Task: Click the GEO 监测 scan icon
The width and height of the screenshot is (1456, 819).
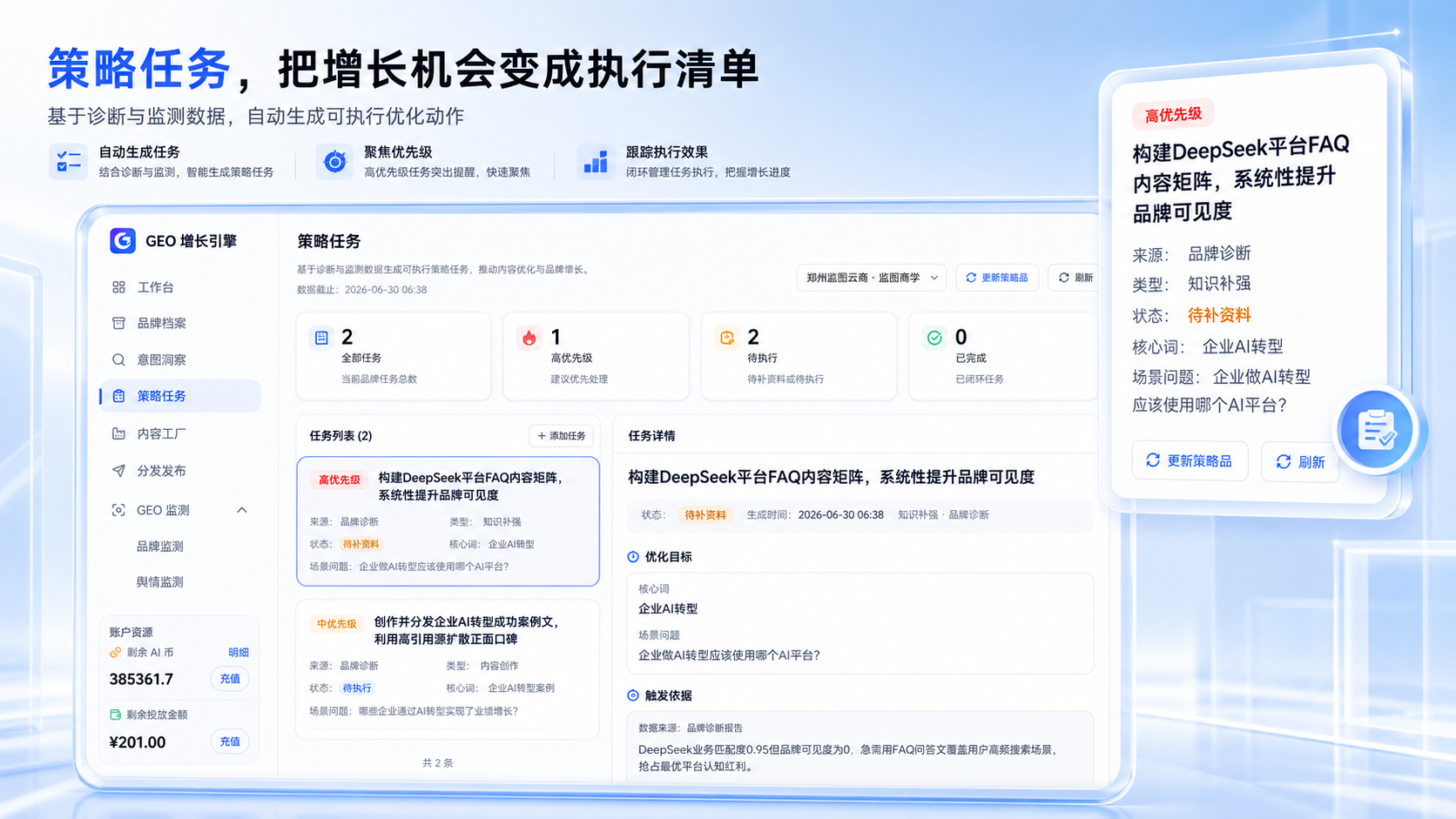Action: 118,510
